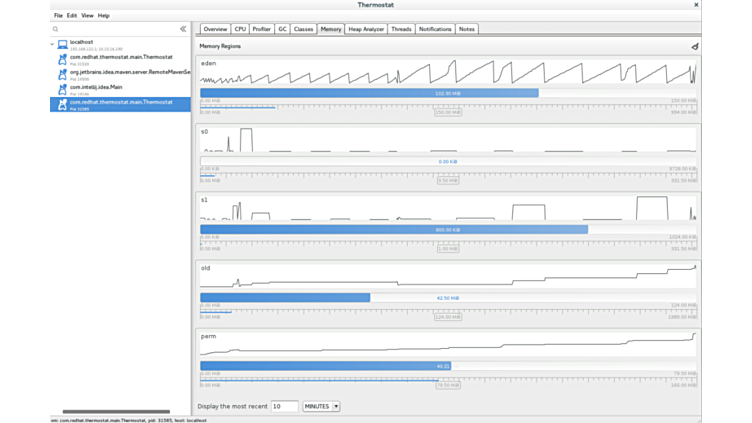Click the search magnifier icon in sidebar
The height and width of the screenshot is (423, 752).
pyautogui.click(x=56, y=29)
